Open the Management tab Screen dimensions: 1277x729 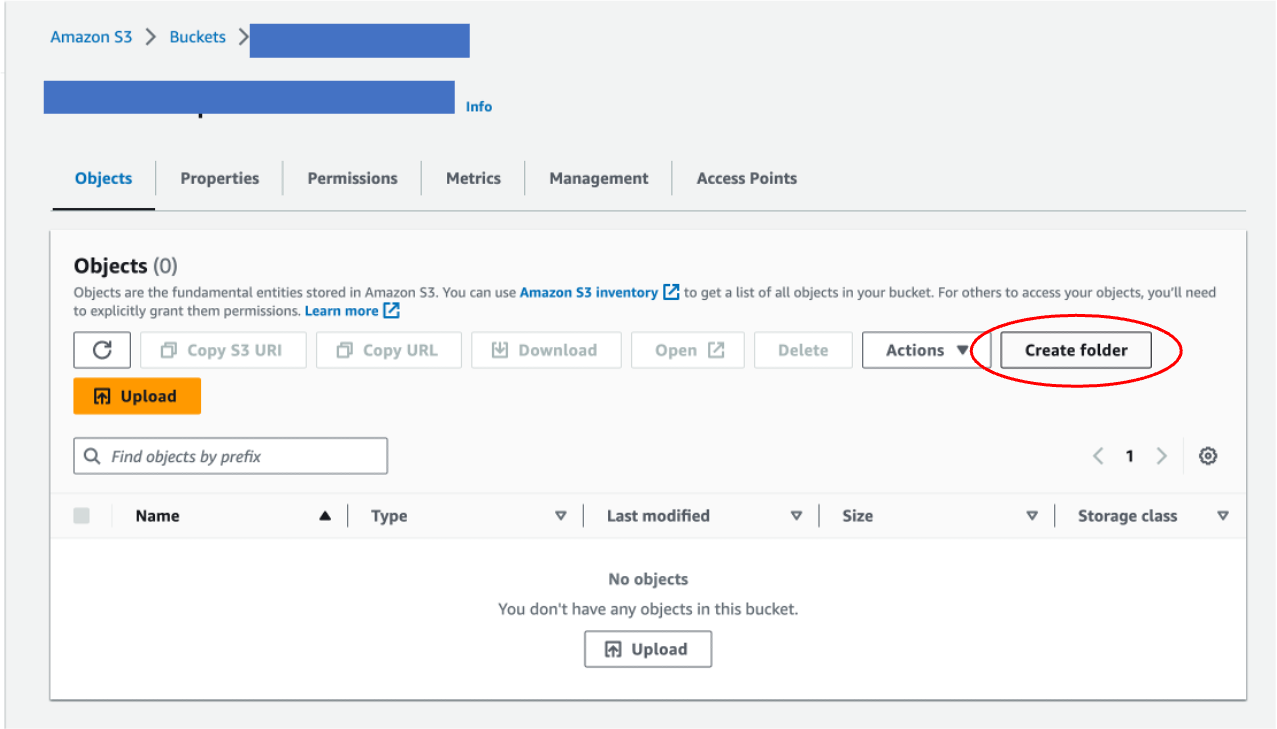(x=598, y=178)
